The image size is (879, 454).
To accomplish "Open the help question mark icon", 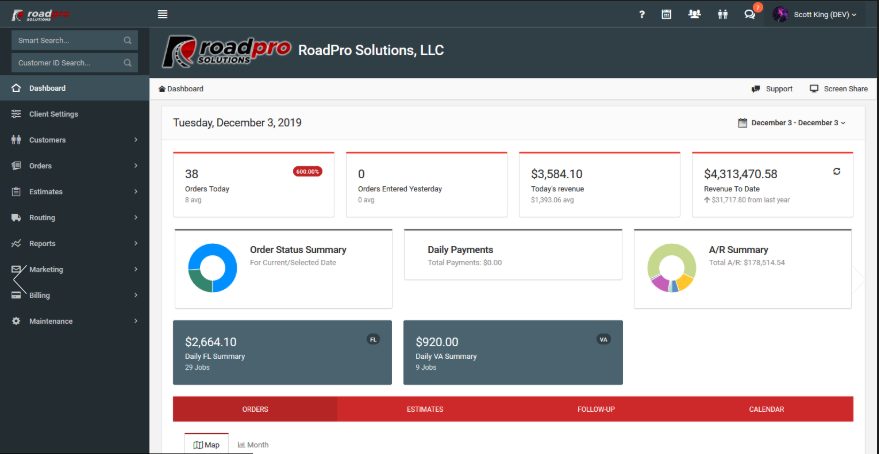I will click(x=642, y=15).
